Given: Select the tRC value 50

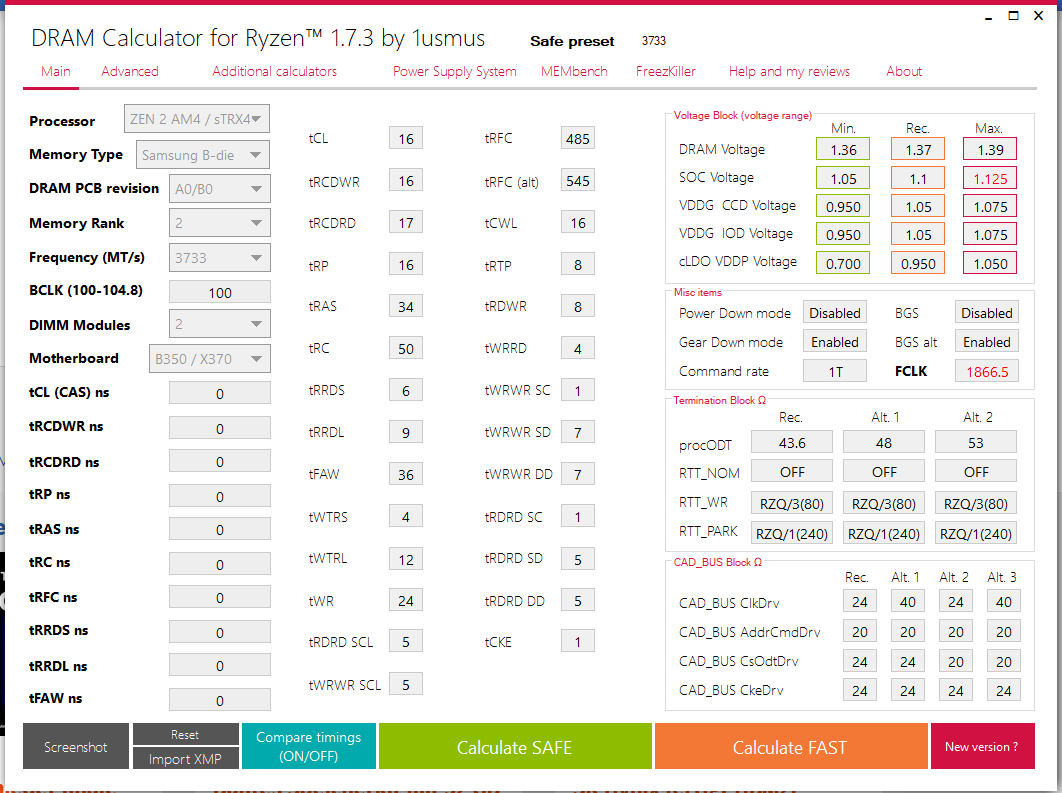Looking at the screenshot, I should (x=406, y=348).
